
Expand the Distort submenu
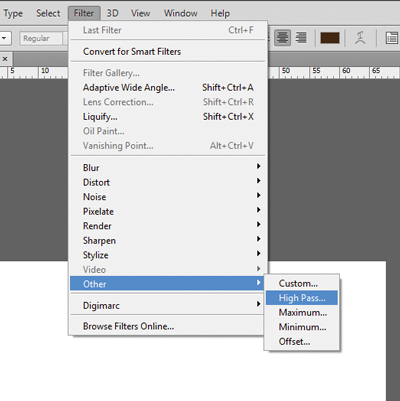168,182
